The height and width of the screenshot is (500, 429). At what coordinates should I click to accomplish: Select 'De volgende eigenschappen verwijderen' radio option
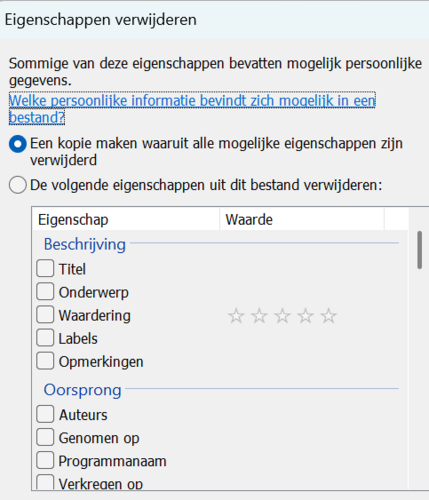[18, 185]
